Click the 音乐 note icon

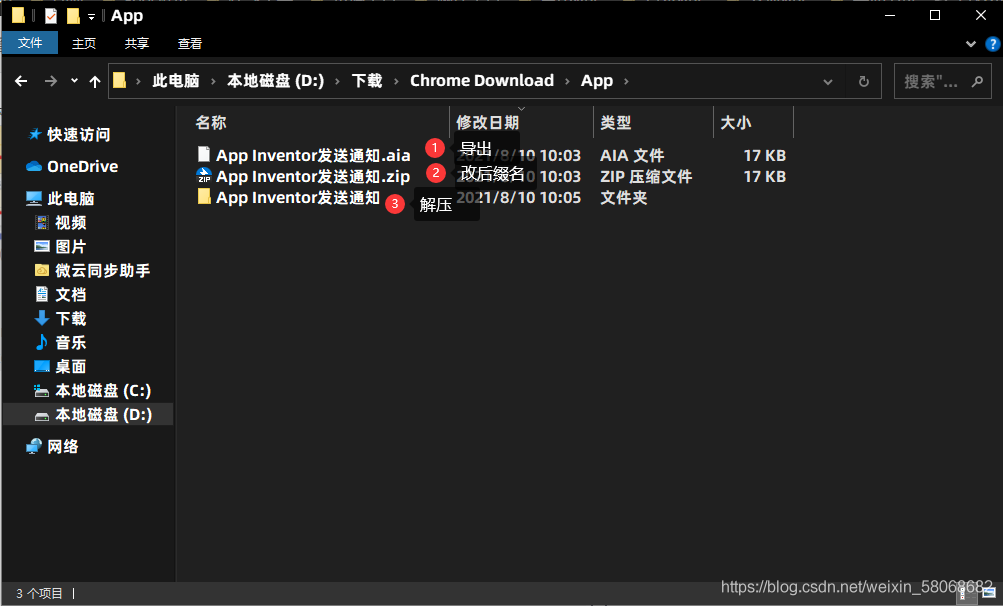(42, 342)
